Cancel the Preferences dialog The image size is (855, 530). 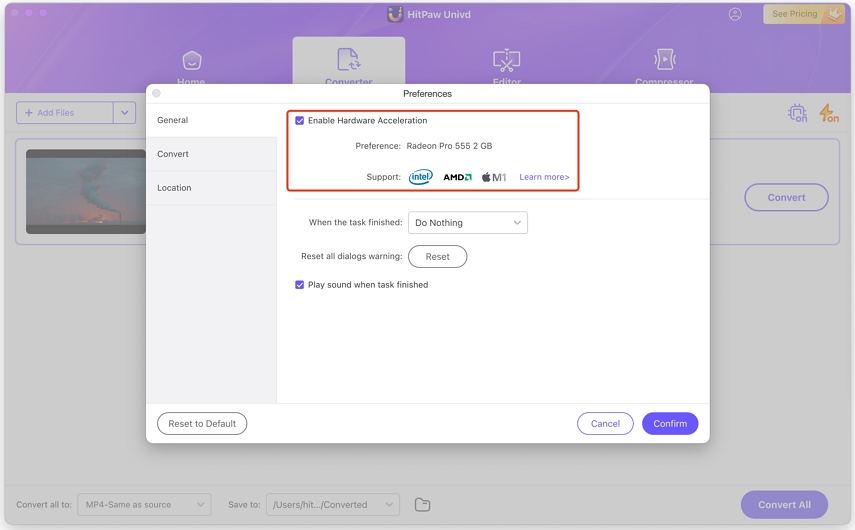pyautogui.click(x=605, y=424)
